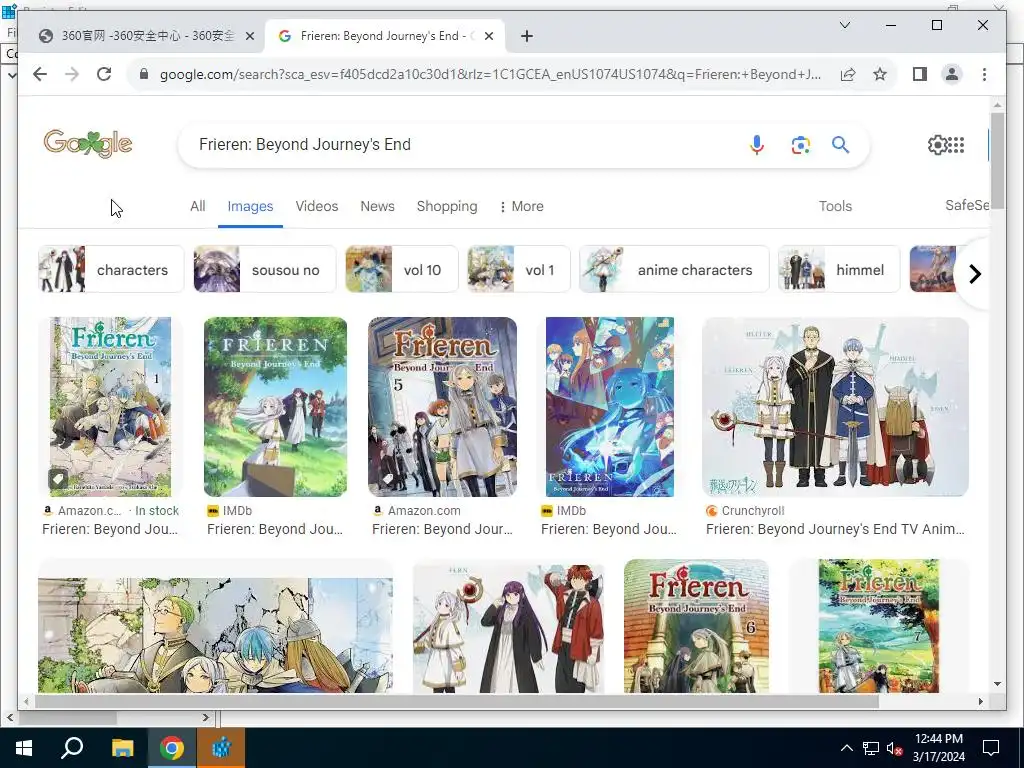
Task: Go to Google home via logo
Action: pyautogui.click(x=88, y=144)
